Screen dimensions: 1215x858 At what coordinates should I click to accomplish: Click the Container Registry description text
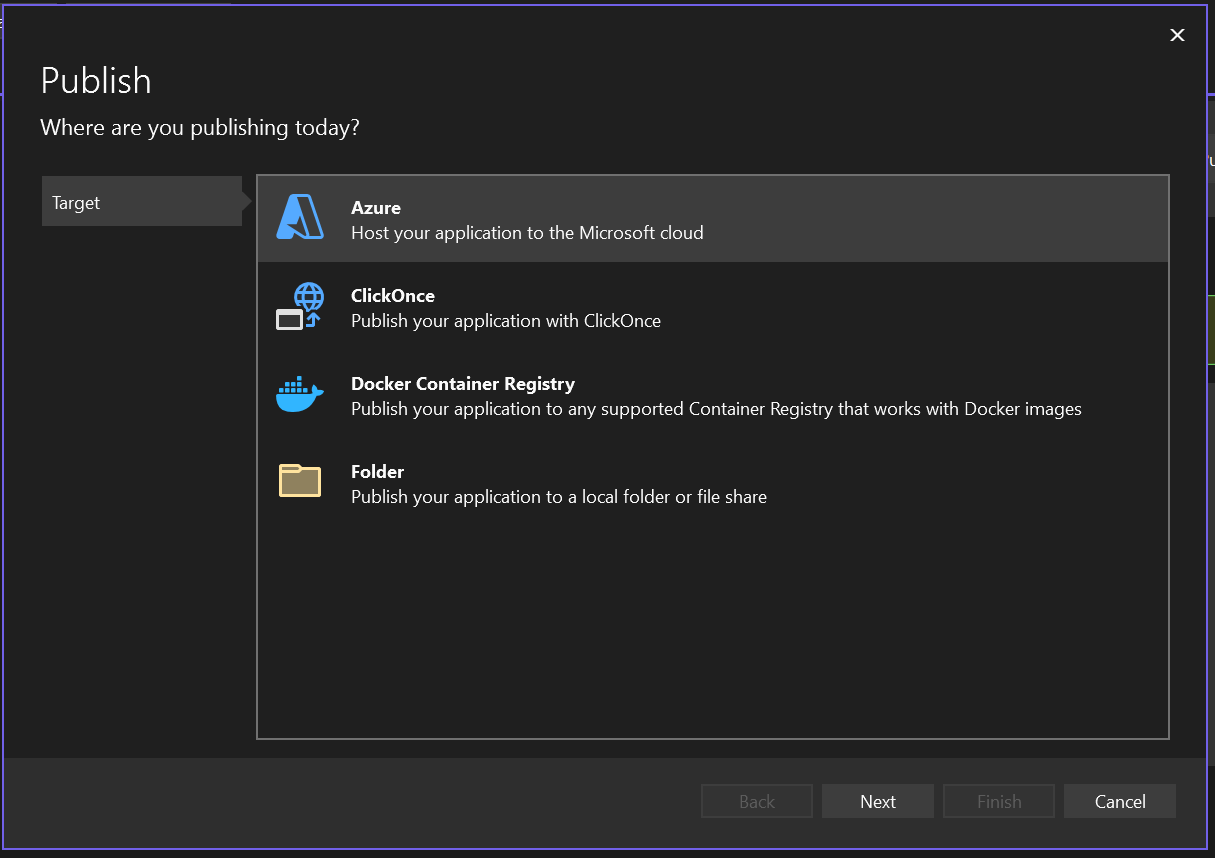(715, 409)
